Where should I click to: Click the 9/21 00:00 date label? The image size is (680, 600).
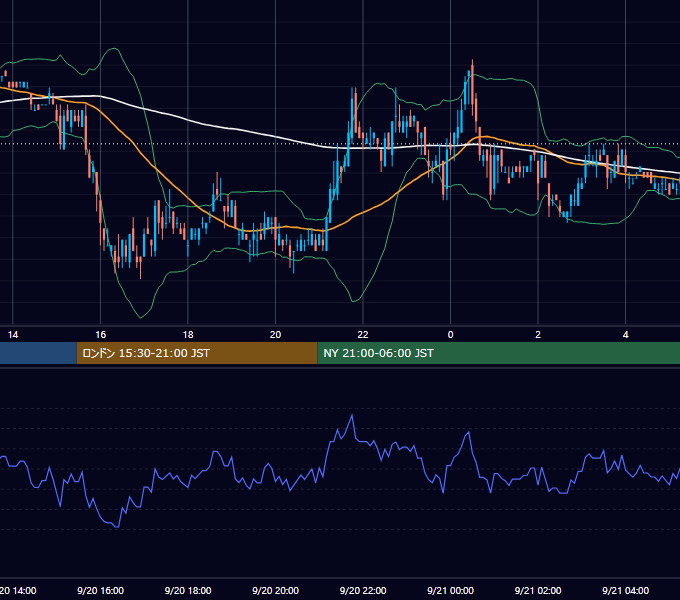[451, 590]
